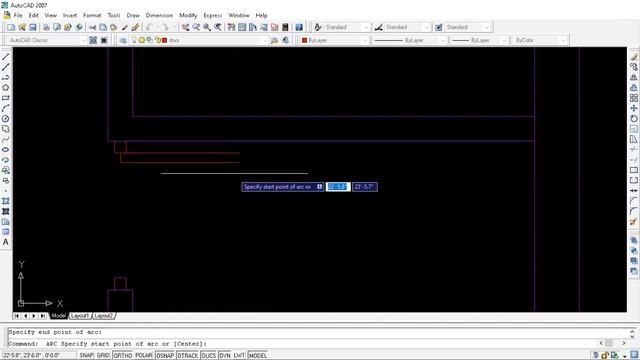The image size is (640, 360).
Task: Click the dynamic prompt options arrow
Action: [x=320, y=187]
